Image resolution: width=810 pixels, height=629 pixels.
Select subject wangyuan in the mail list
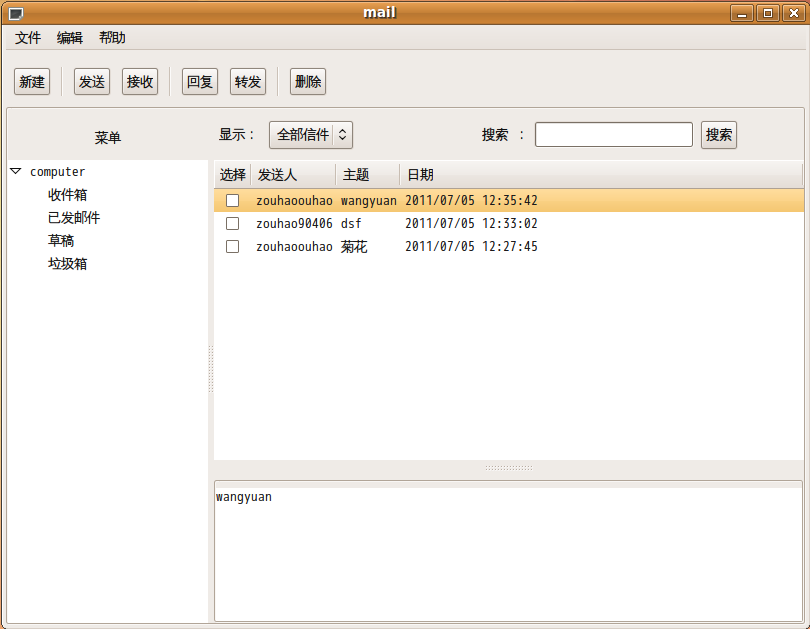368,200
